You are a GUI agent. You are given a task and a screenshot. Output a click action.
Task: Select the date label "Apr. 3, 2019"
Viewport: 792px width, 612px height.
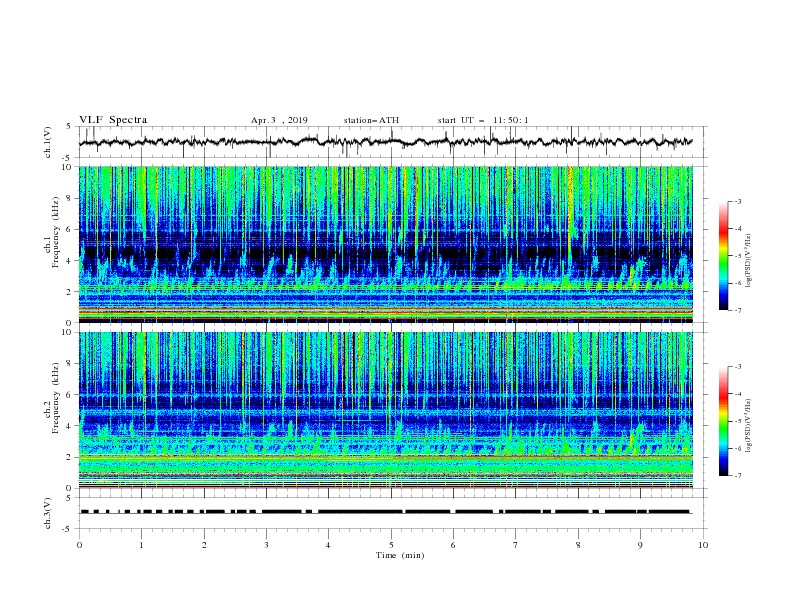pos(279,120)
